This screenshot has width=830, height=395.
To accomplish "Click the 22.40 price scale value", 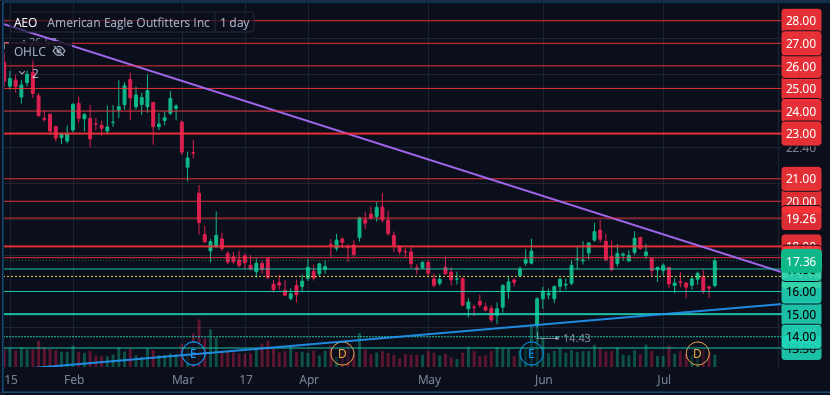I will (x=801, y=149).
